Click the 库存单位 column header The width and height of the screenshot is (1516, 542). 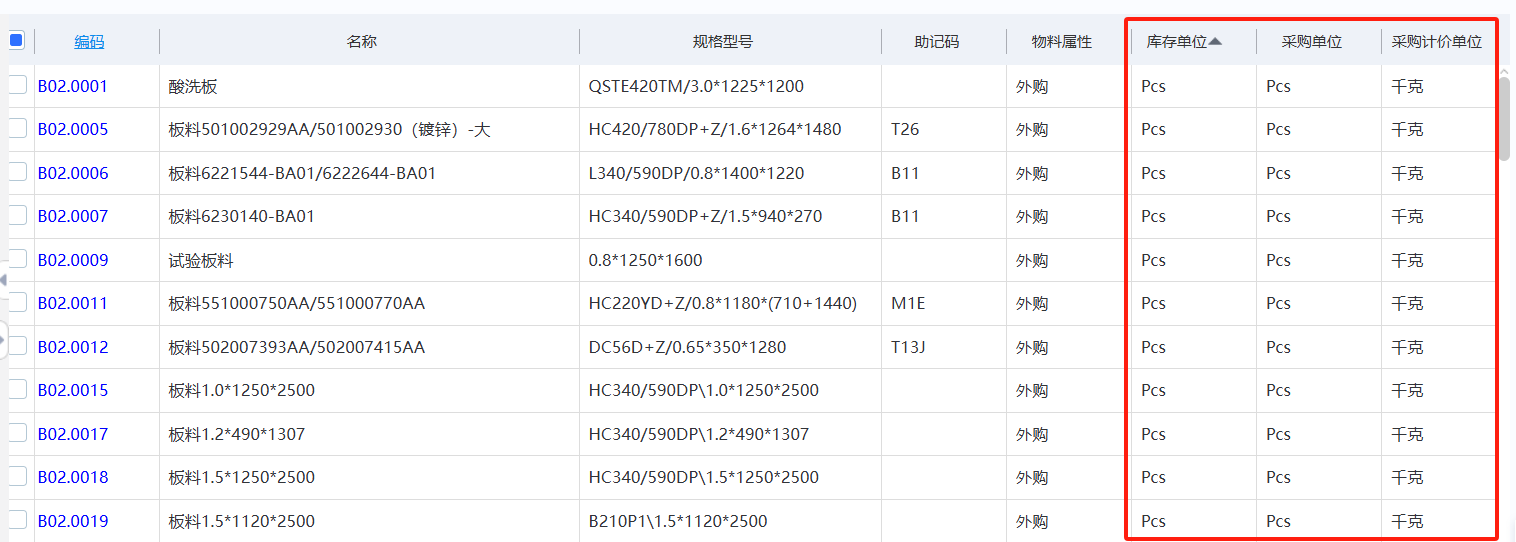(1177, 42)
